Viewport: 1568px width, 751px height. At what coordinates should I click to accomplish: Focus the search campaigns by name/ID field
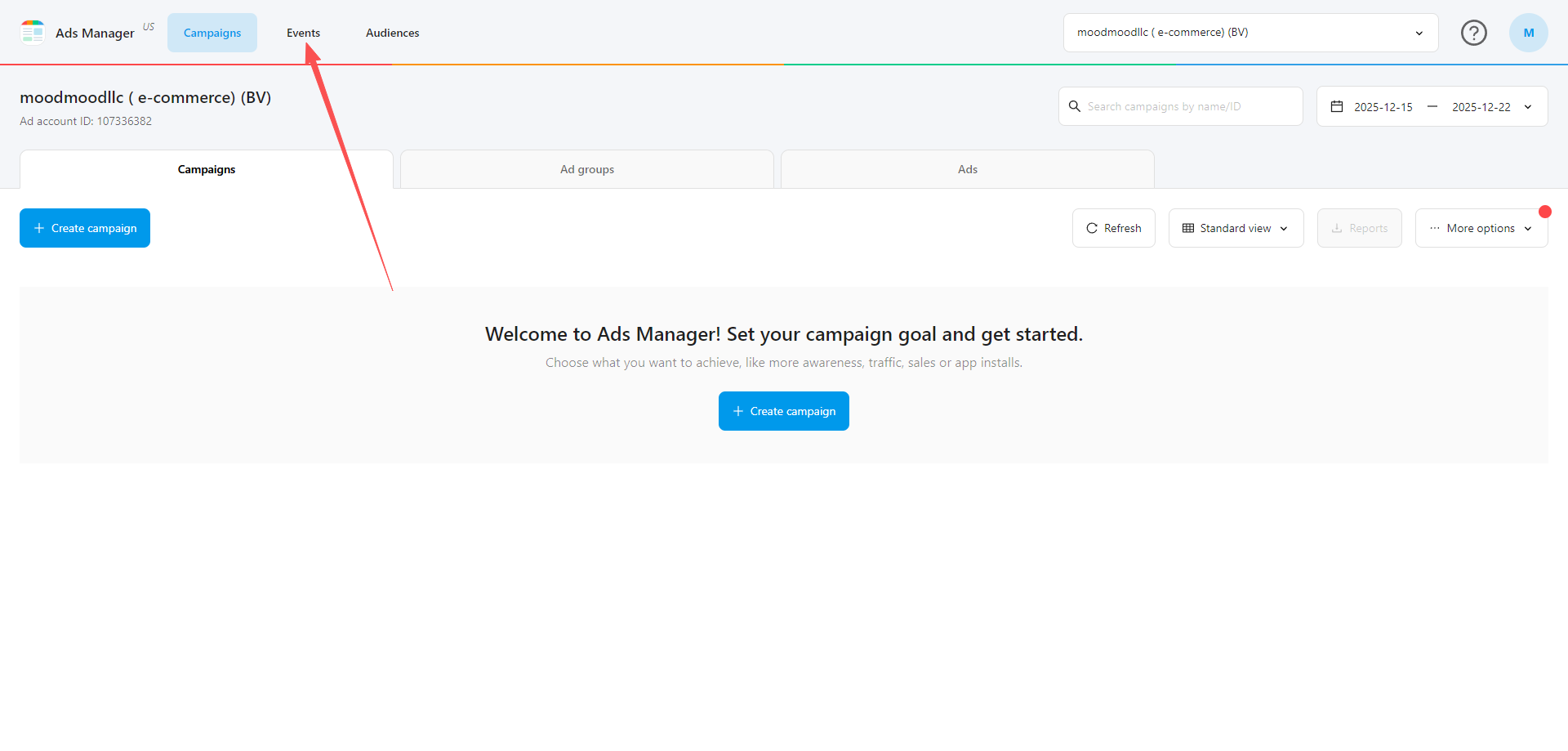point(1188,106)
